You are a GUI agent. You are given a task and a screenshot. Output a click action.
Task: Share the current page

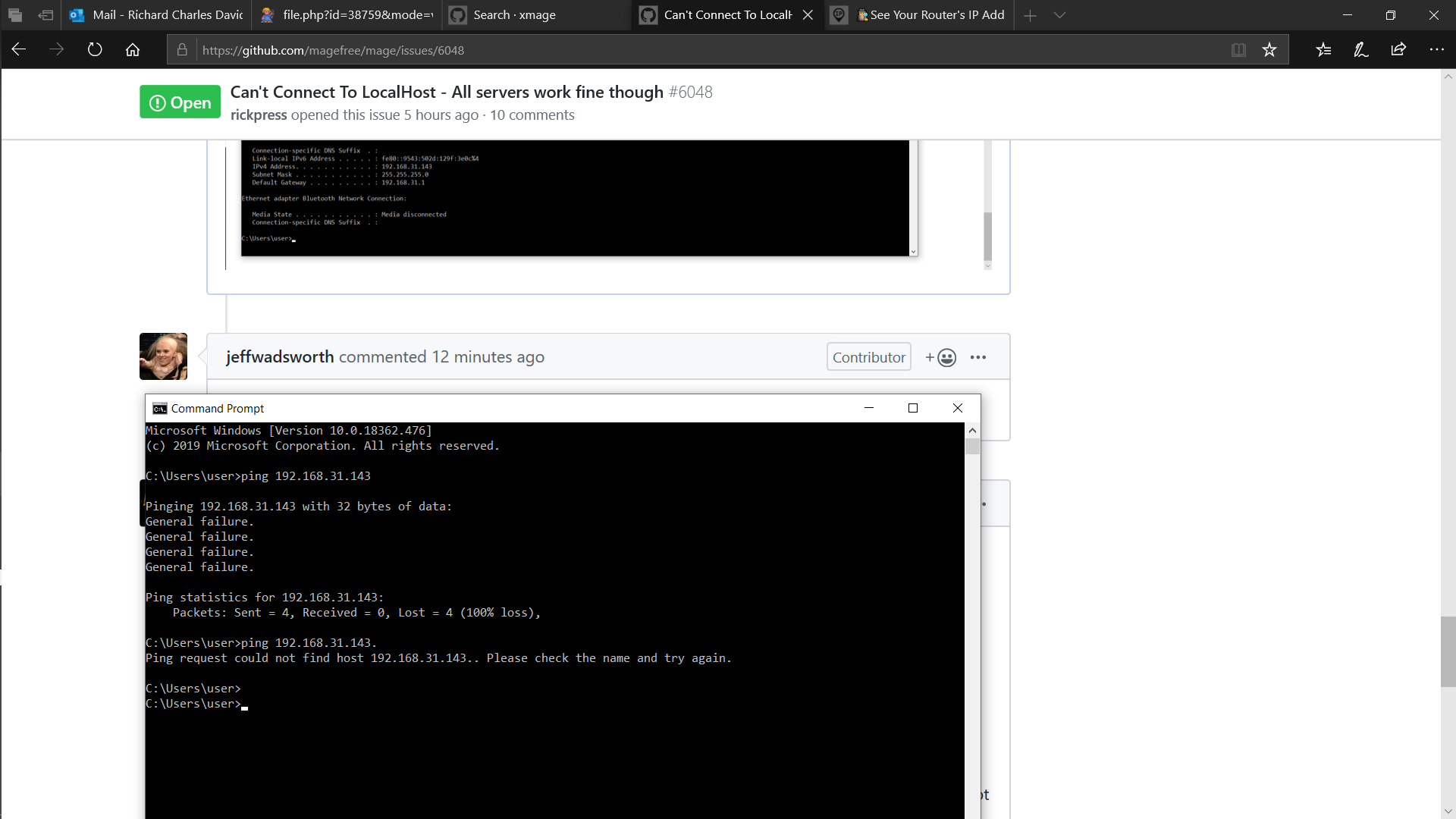point(1398,49)
